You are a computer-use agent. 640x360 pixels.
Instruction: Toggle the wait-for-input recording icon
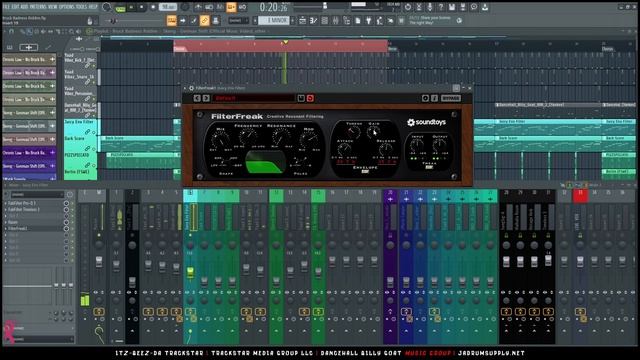pyautogui.click(x=209, y=7)
